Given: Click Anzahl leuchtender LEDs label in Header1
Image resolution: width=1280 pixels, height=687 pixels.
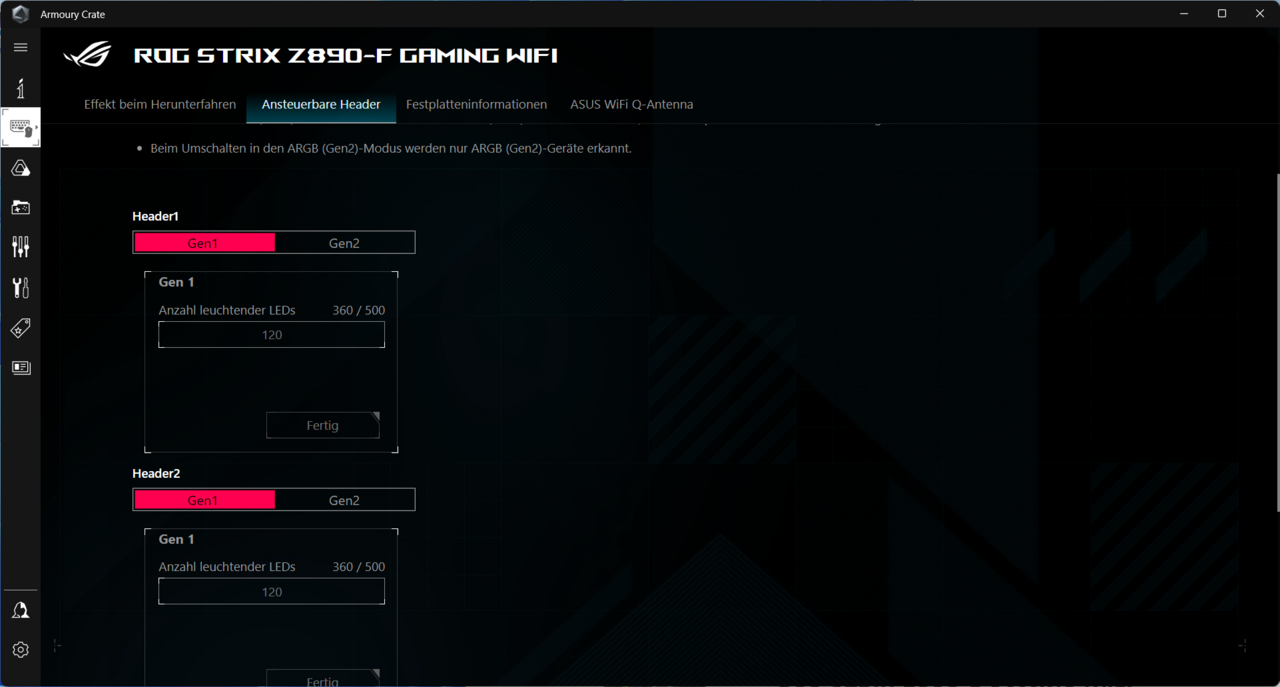Looking at the screenshot, I should [227, 310].
